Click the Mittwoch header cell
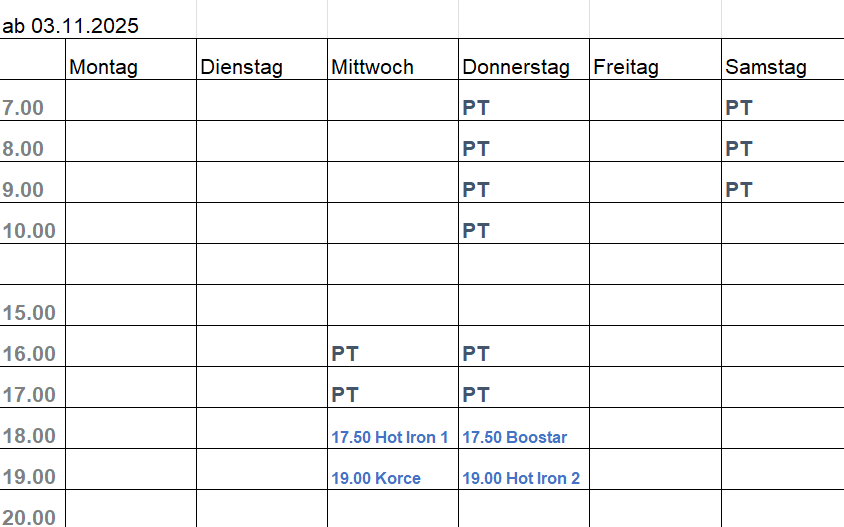This screenshot has height=527, width=844. point(371,67)
